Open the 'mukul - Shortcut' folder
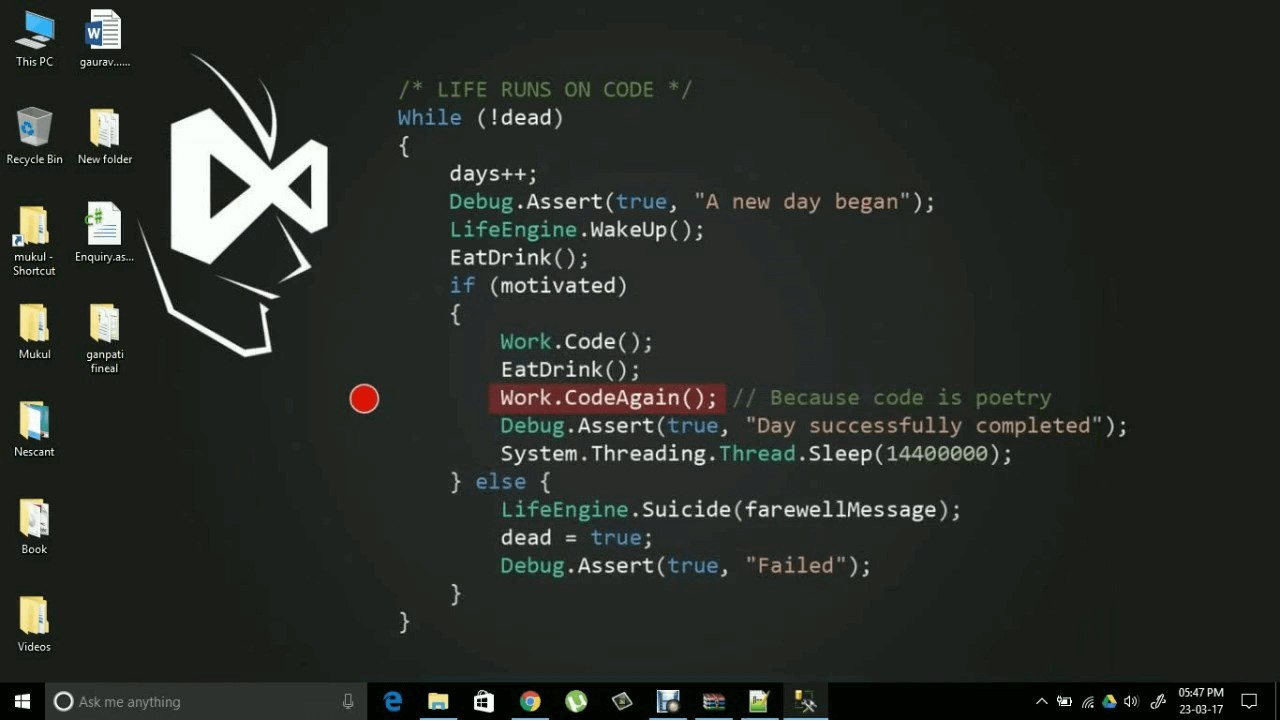 (34, 241)
